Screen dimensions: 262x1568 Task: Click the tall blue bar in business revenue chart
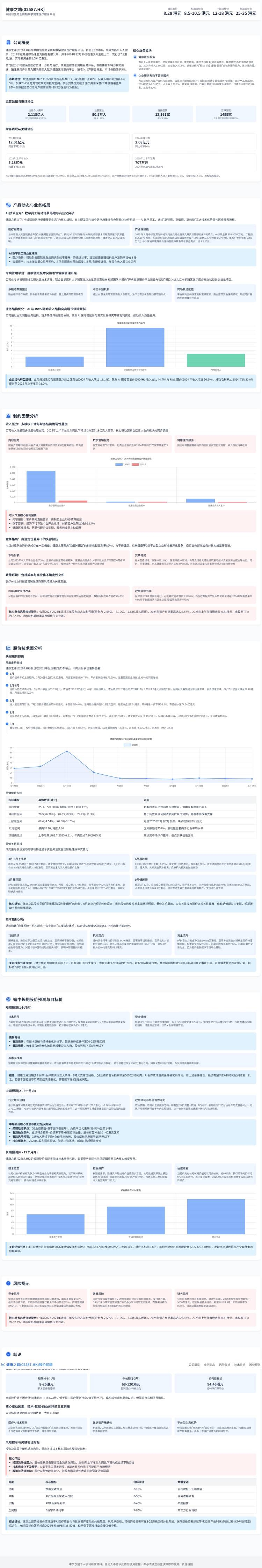pos(135,348)
